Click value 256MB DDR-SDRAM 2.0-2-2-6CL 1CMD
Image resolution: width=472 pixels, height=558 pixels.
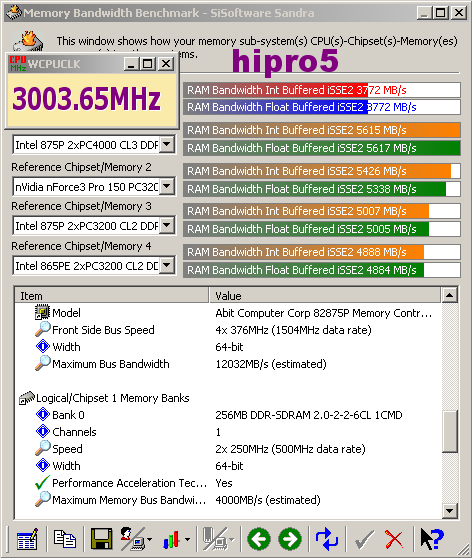[309, 415]
